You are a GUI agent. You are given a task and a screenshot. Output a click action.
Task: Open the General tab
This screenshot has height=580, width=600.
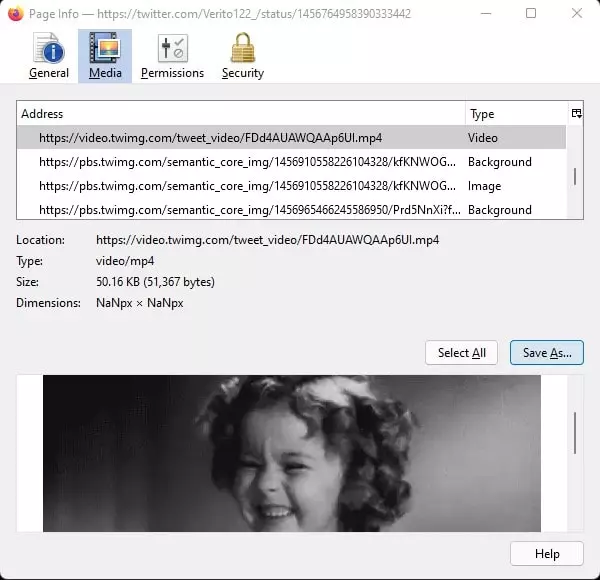click(x=49, y=56)
